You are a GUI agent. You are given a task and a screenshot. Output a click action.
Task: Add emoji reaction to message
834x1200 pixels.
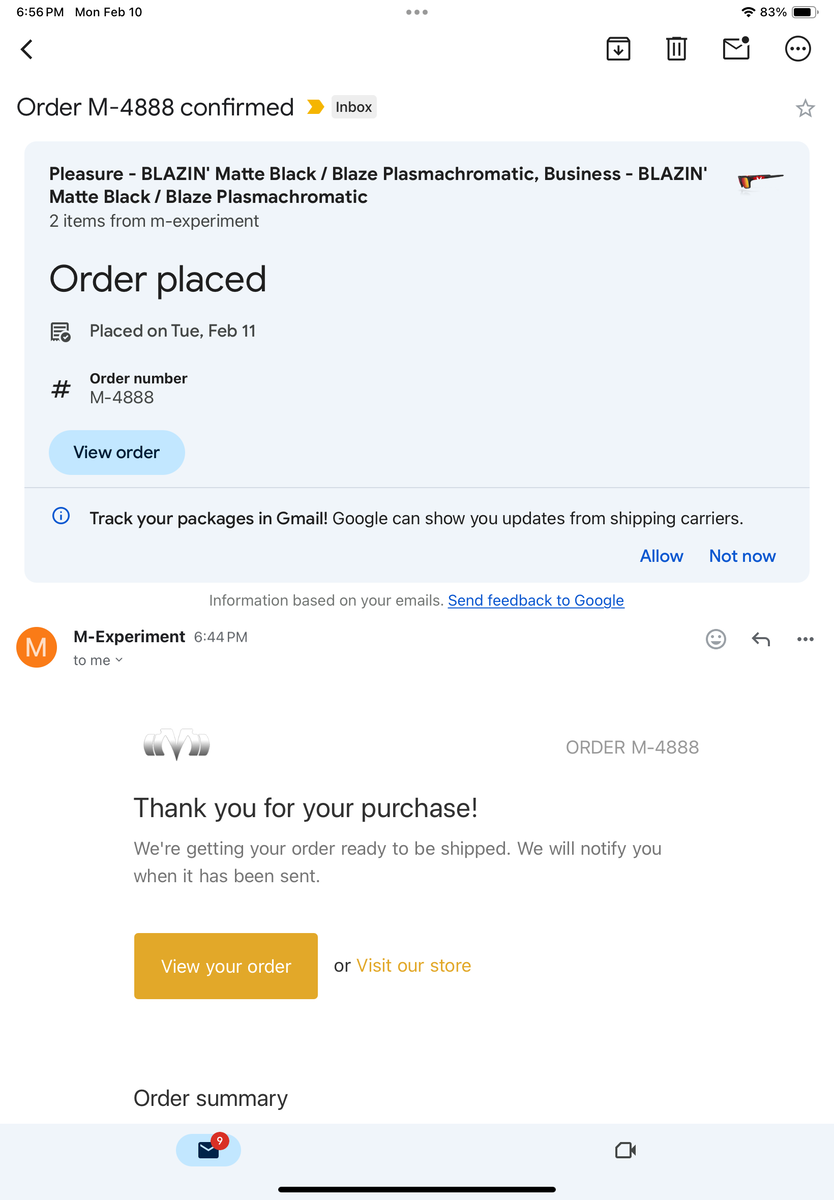pyautogui.click(x=716, y=639)
